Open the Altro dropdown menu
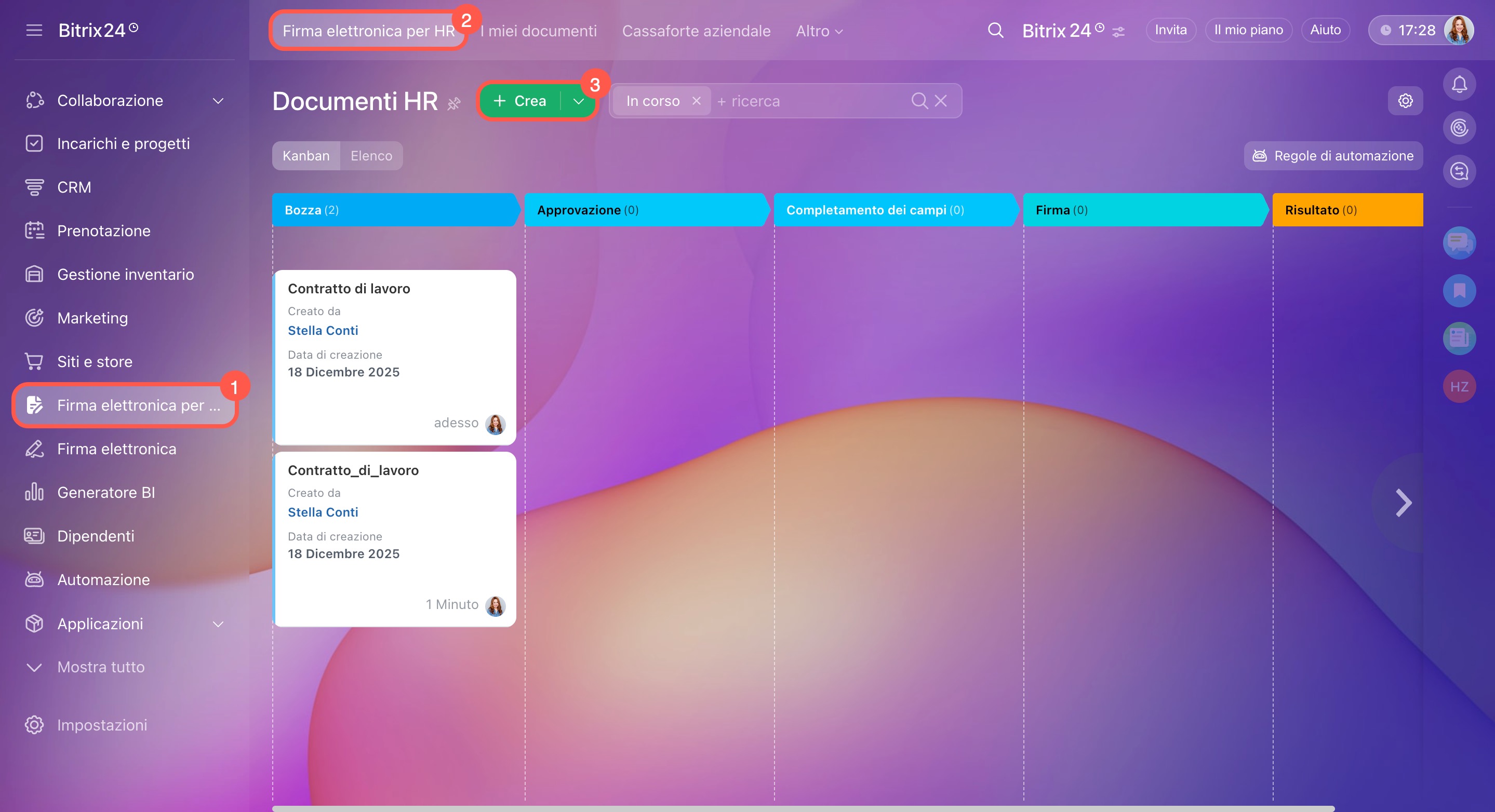1495x812 pixels. tap(818, 31)
